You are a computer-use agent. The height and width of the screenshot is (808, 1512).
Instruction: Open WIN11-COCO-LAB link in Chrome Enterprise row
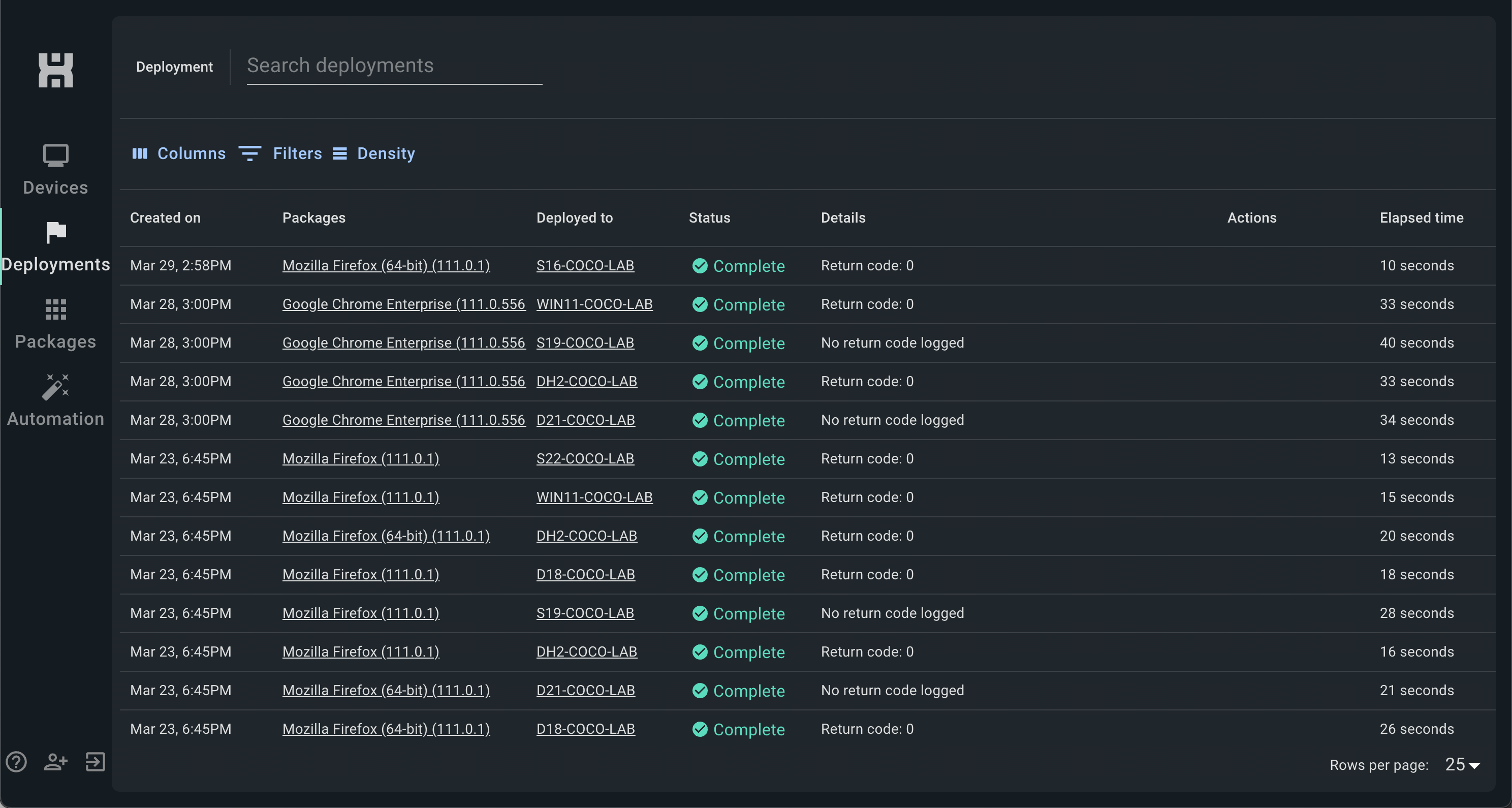pos(594,304)
